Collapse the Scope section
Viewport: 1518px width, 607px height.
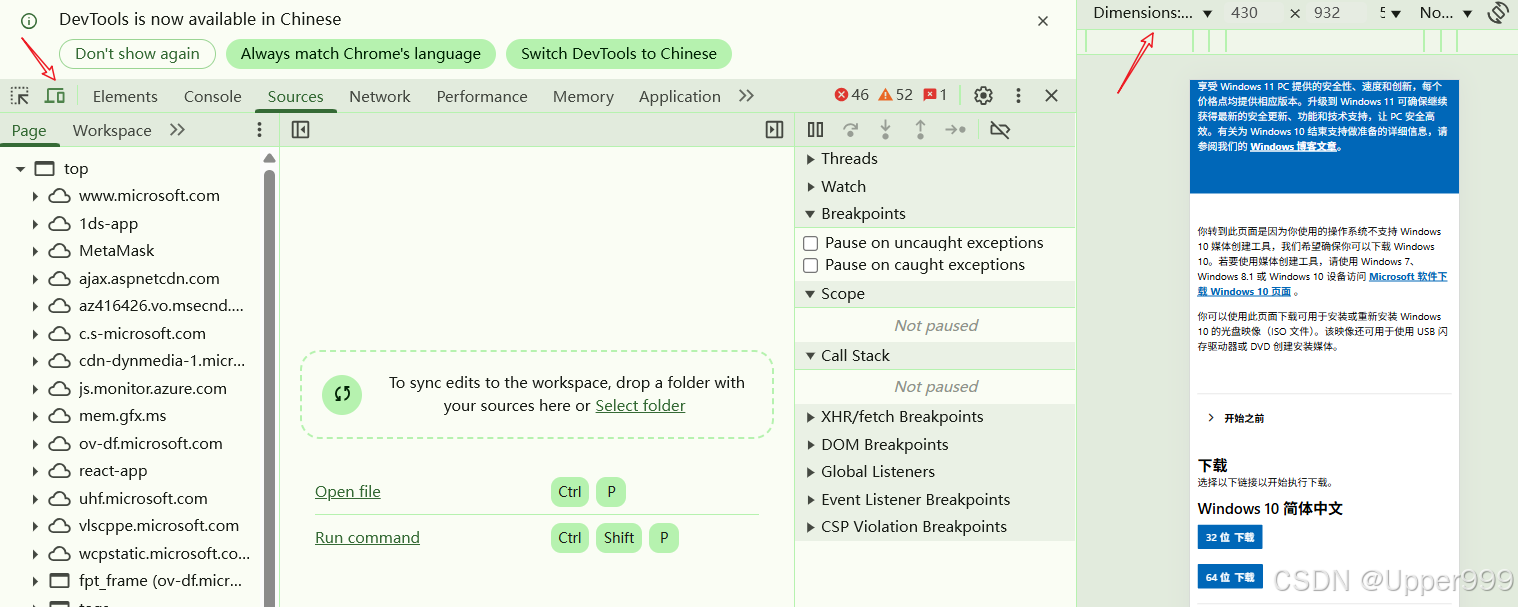811,294
